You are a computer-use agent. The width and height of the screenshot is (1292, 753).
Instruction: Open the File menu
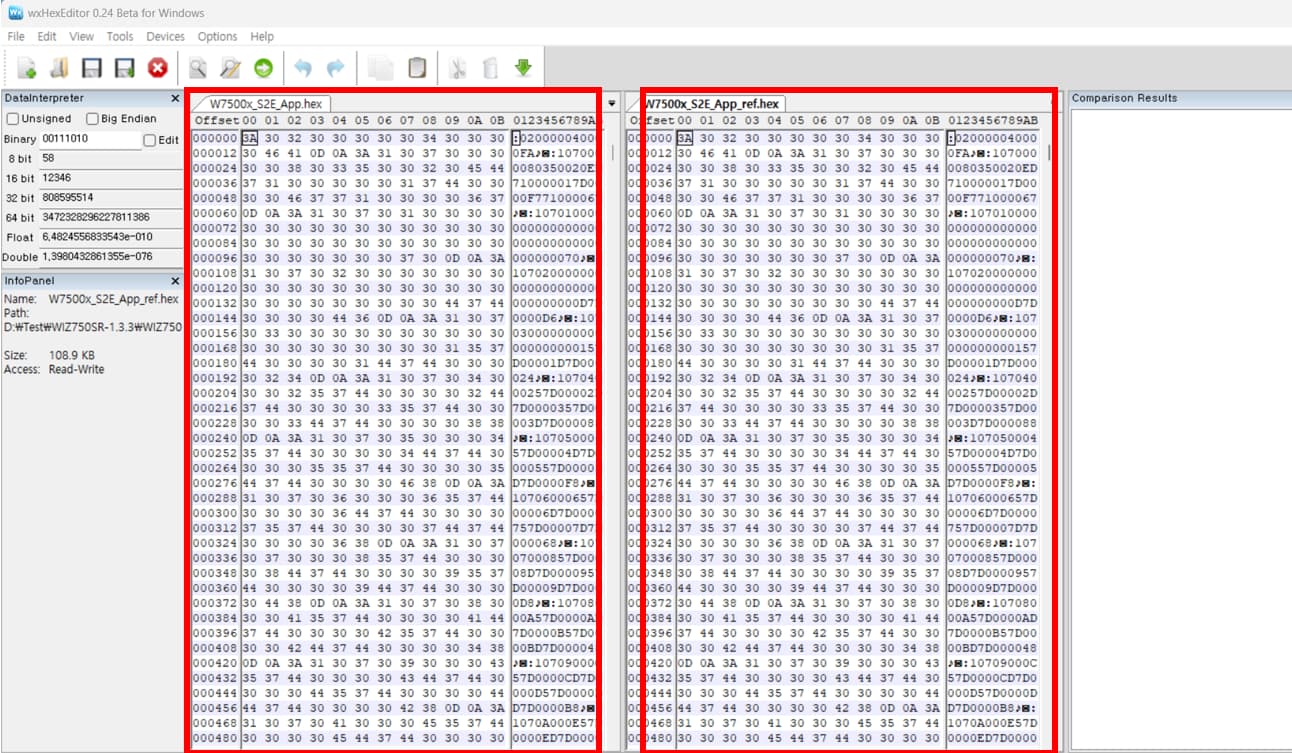15,36
